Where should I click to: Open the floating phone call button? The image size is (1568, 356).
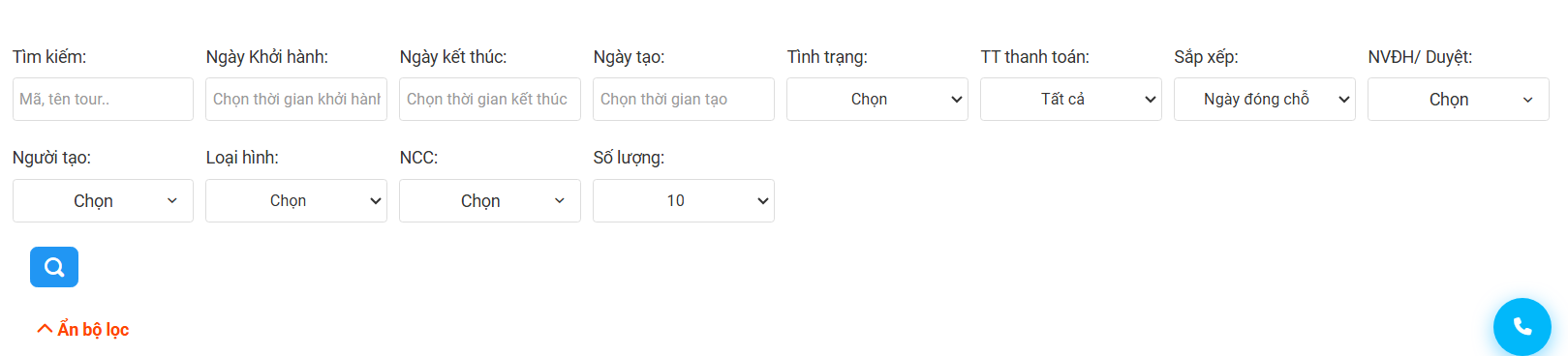(1522, 327)
